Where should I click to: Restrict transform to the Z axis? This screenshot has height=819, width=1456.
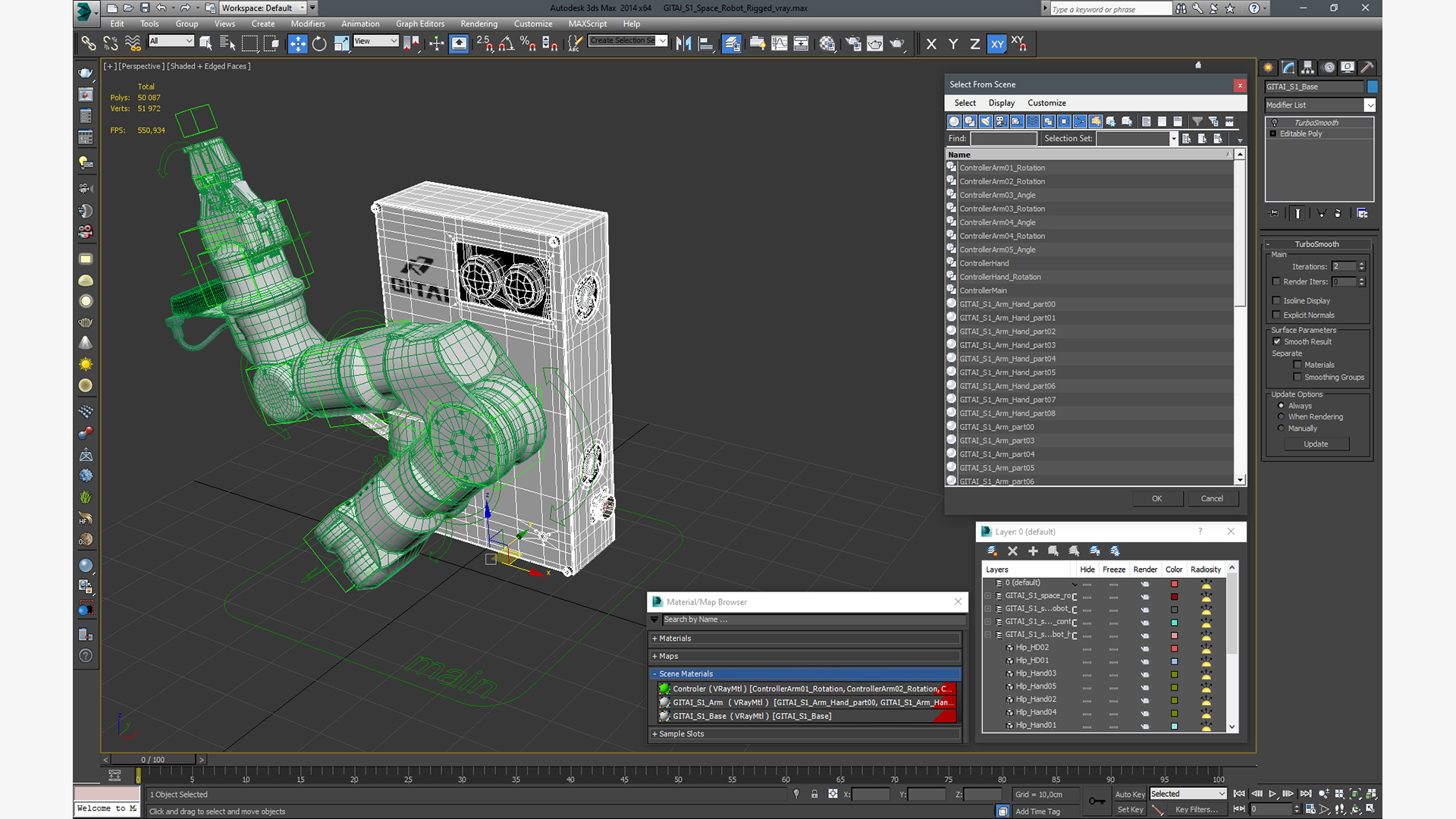974,44
